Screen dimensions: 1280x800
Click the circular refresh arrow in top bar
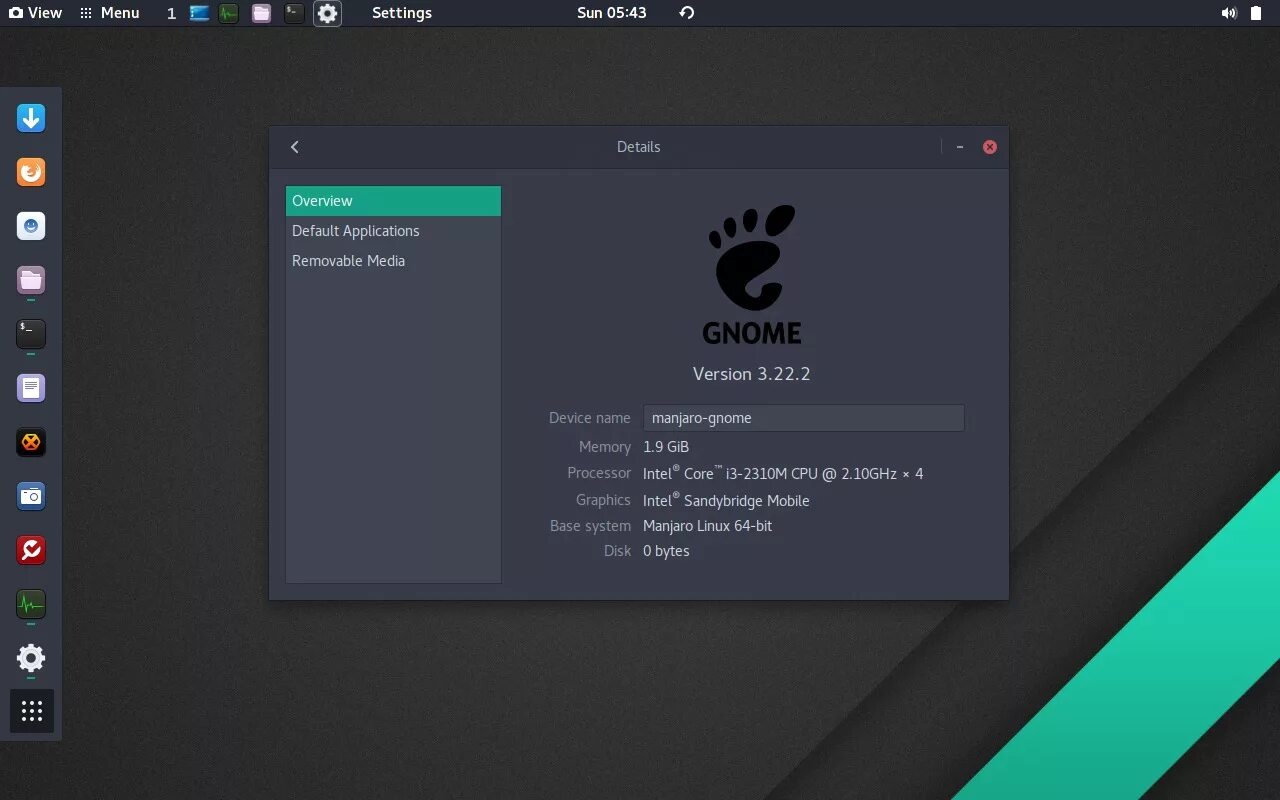686,13
